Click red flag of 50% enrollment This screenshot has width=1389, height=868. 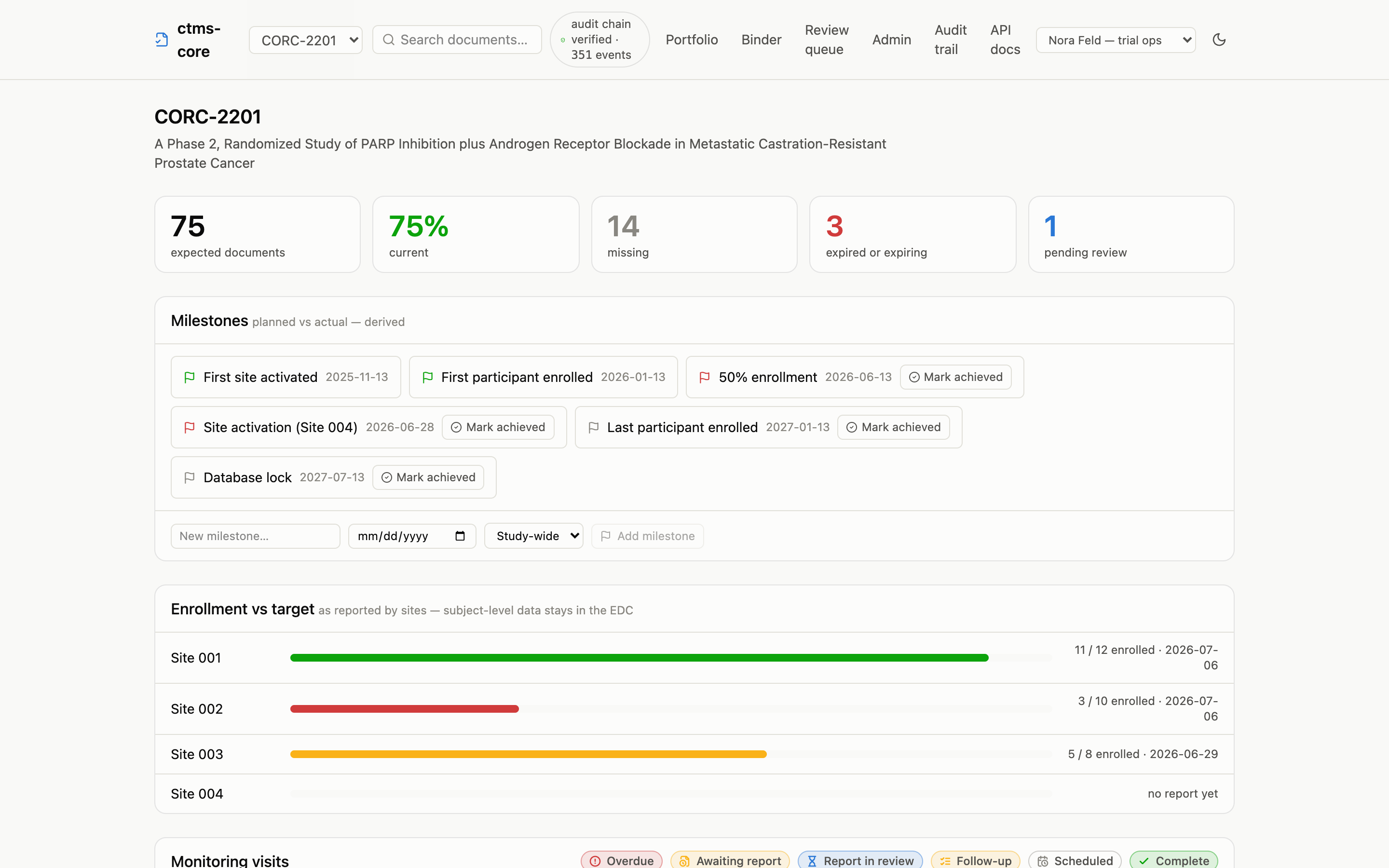click(x=705, y=377)
